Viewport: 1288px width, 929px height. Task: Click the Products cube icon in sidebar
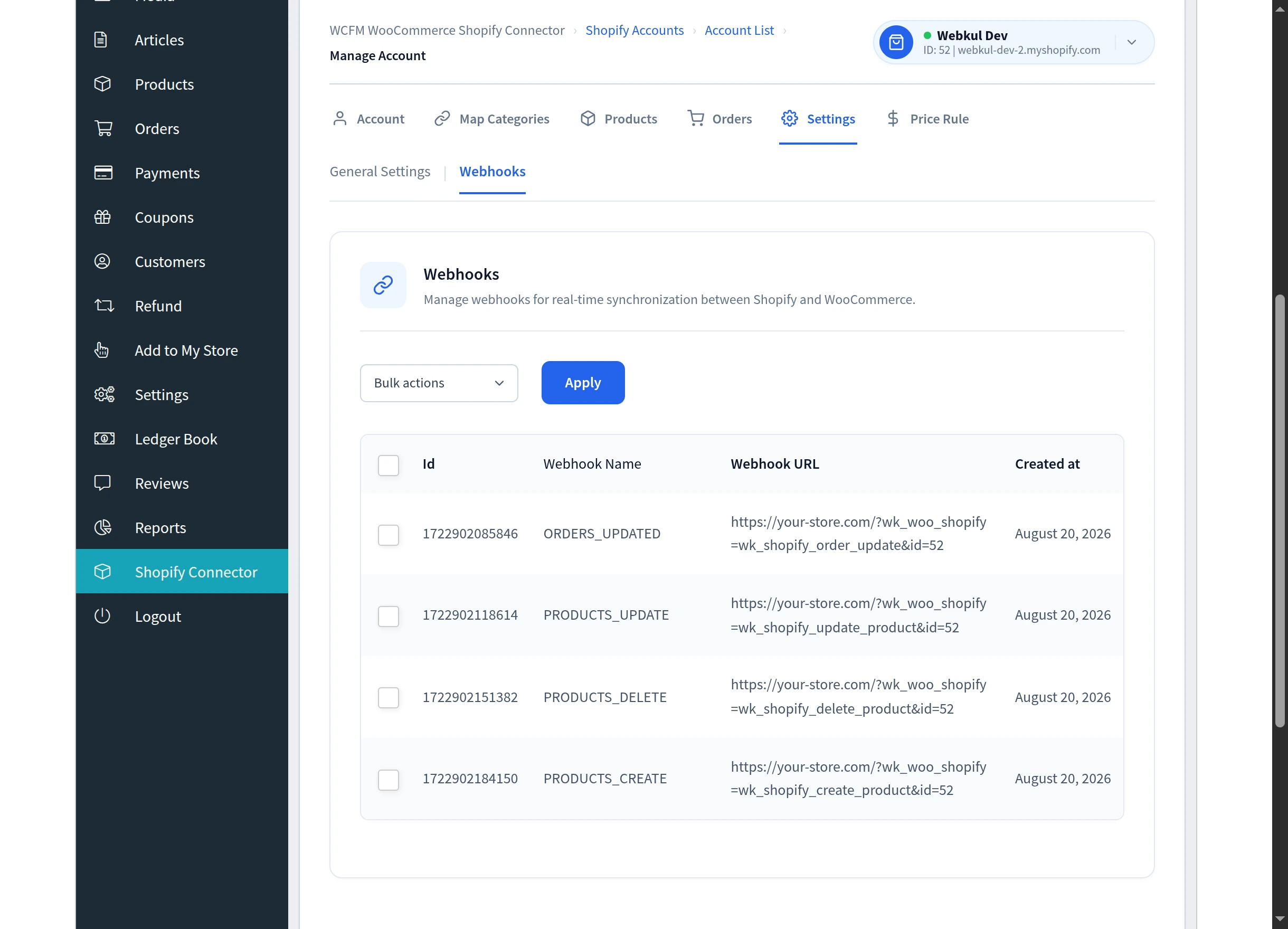click(x=102, y=84)
